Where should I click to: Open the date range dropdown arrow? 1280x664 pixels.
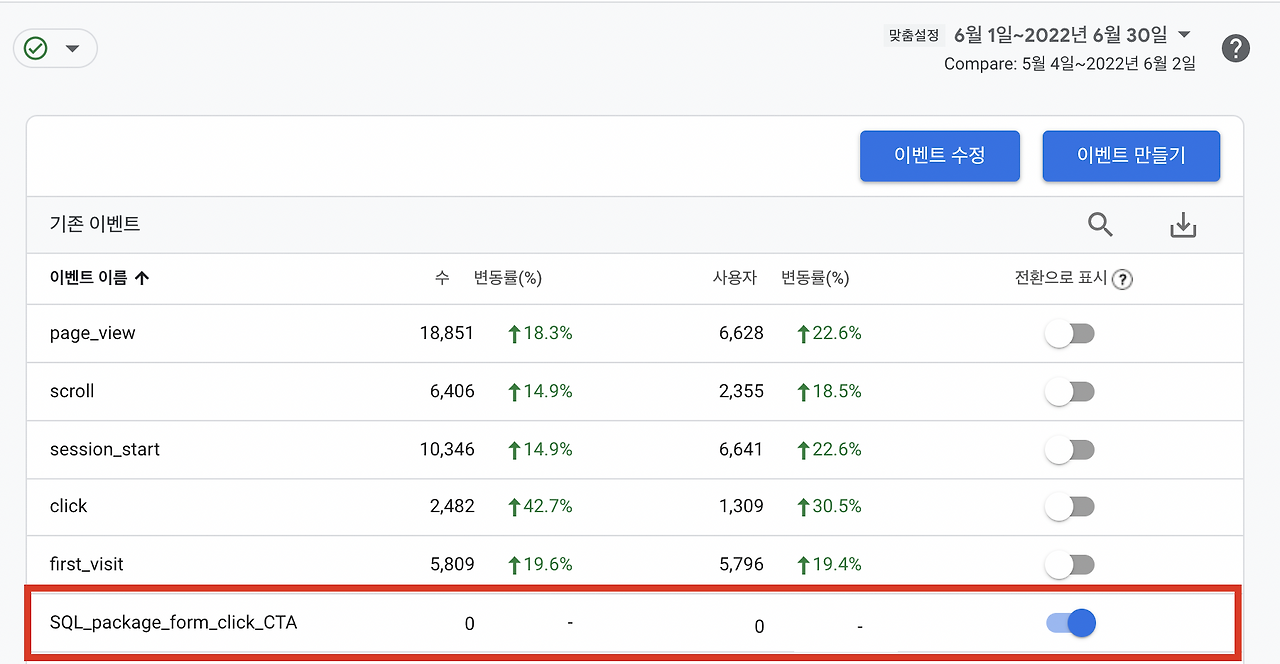point(1184,34)
